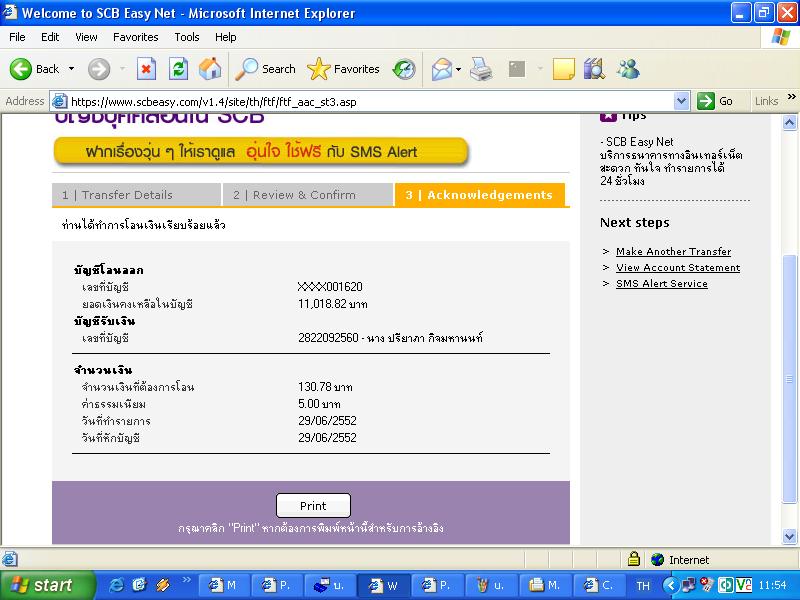Screen dimensions: 800x600
Task: Open the View menu
Action: pyautogui.click(x=86, y=37)
